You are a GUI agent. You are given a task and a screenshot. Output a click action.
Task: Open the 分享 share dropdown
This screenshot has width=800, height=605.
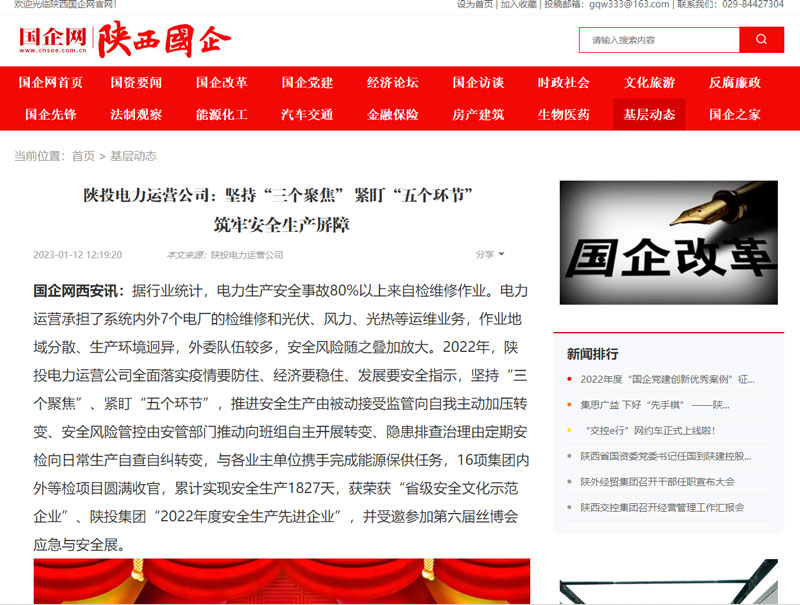(x=489, y=254)
